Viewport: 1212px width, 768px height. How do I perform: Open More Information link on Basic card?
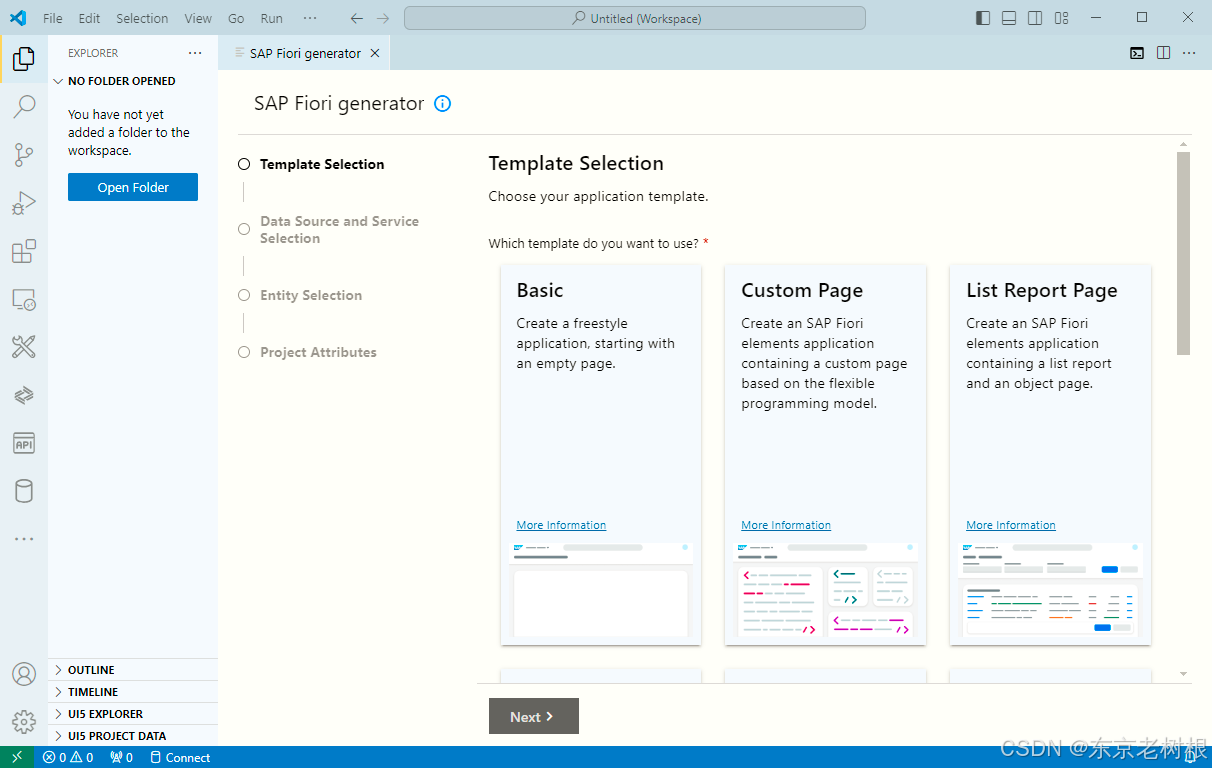pyautogui.click(x=561, y=525)
